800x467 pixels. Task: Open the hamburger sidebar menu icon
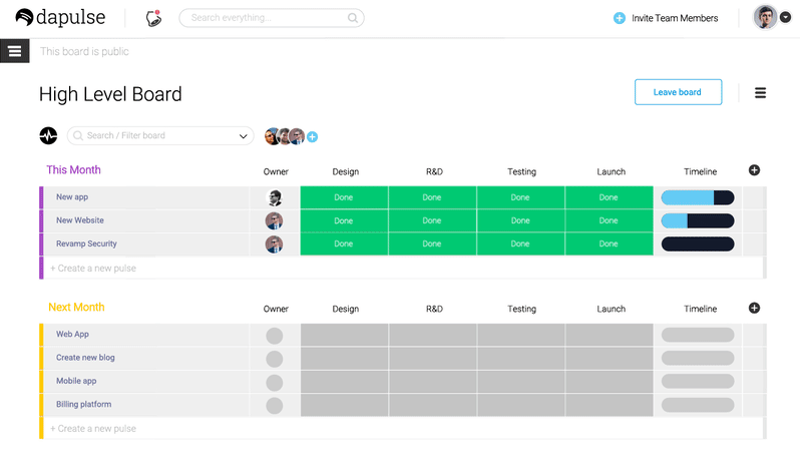click(x=14, y=51)
